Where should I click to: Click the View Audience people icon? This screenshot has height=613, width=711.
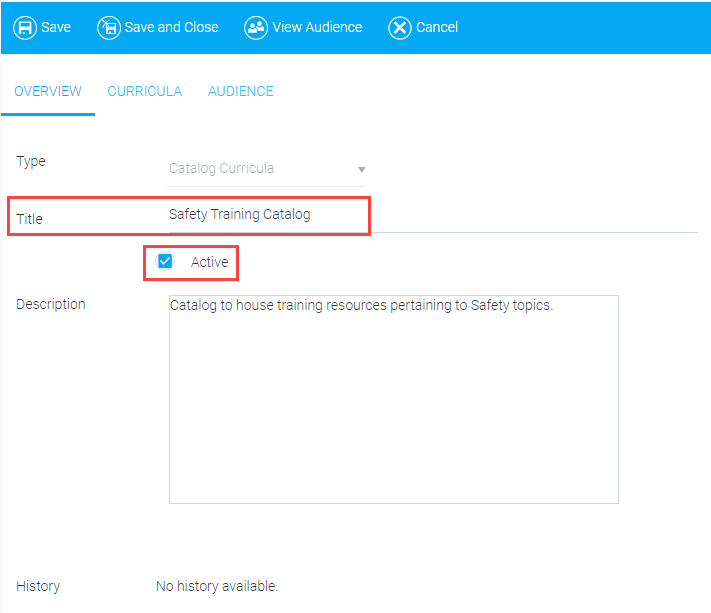coord(256,27)
